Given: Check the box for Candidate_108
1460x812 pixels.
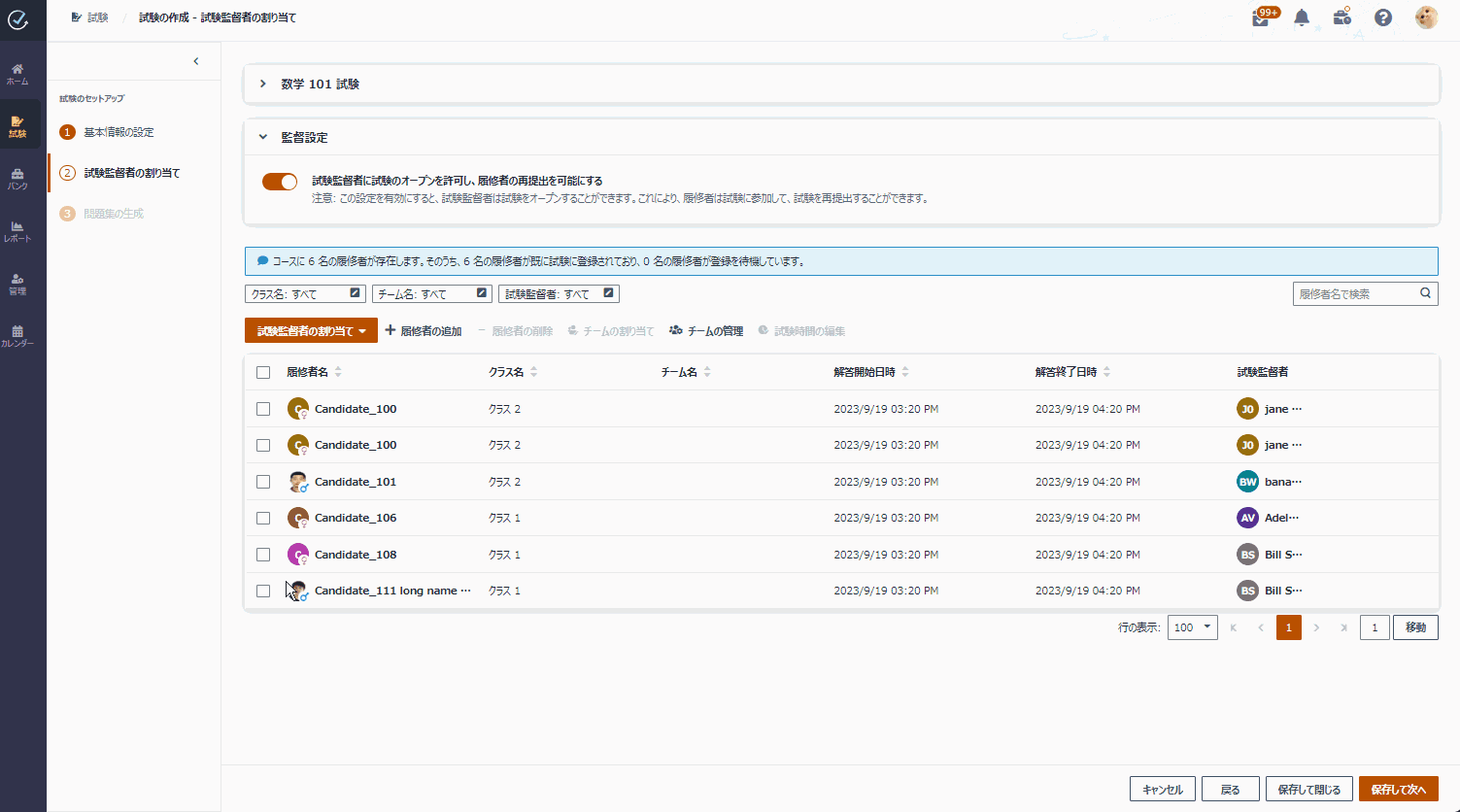Looking at the screenshot, I should tap(263, 555).
